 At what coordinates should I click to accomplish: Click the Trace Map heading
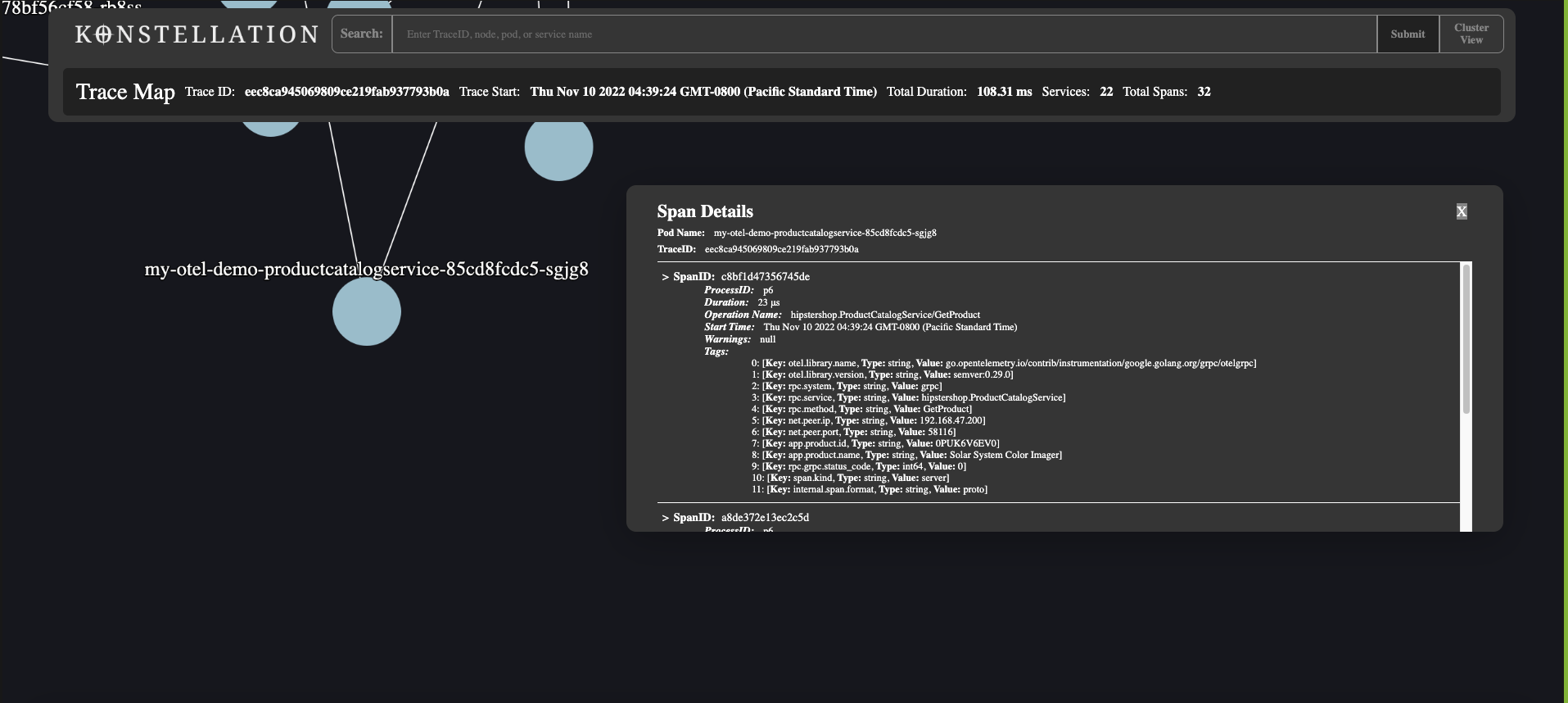click(125, 92)
